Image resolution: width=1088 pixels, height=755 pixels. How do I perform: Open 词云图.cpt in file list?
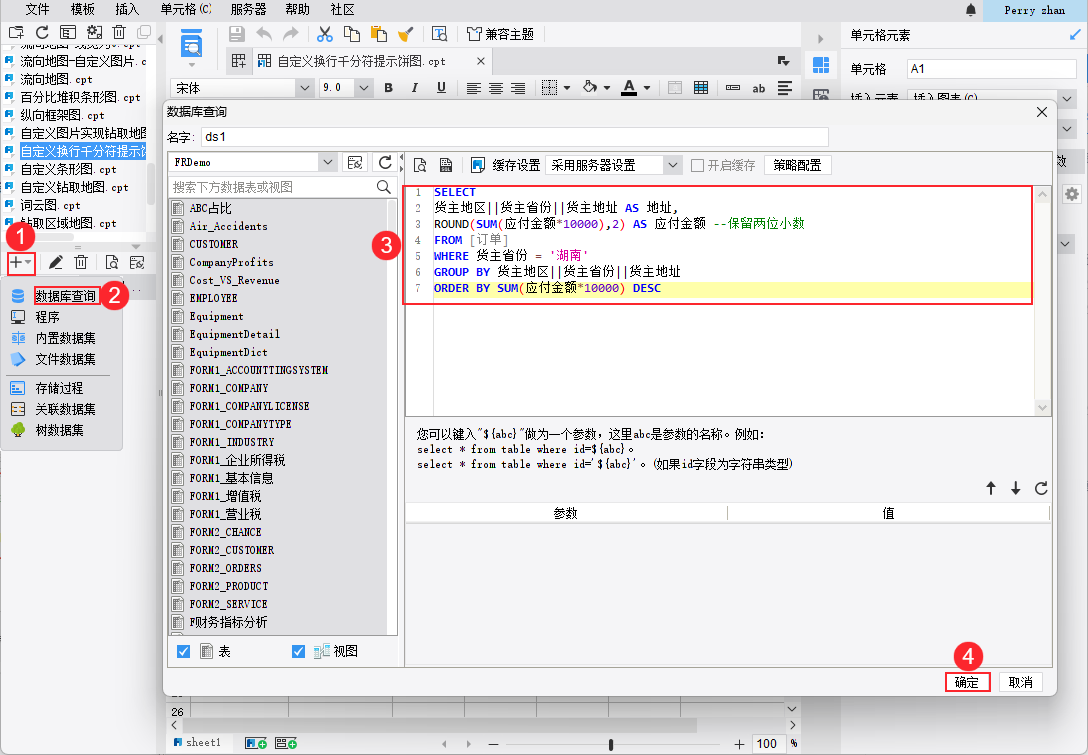tap(50, 205)
